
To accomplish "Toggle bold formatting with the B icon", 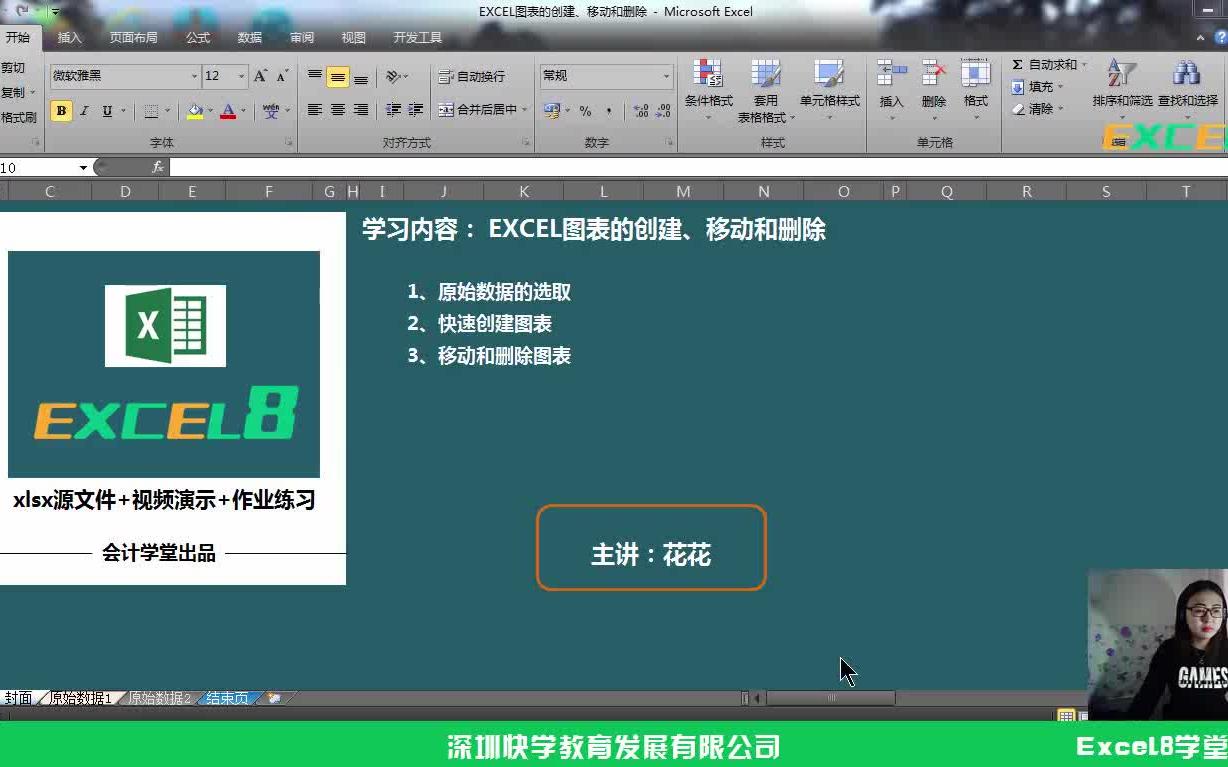I will point(60,110).
